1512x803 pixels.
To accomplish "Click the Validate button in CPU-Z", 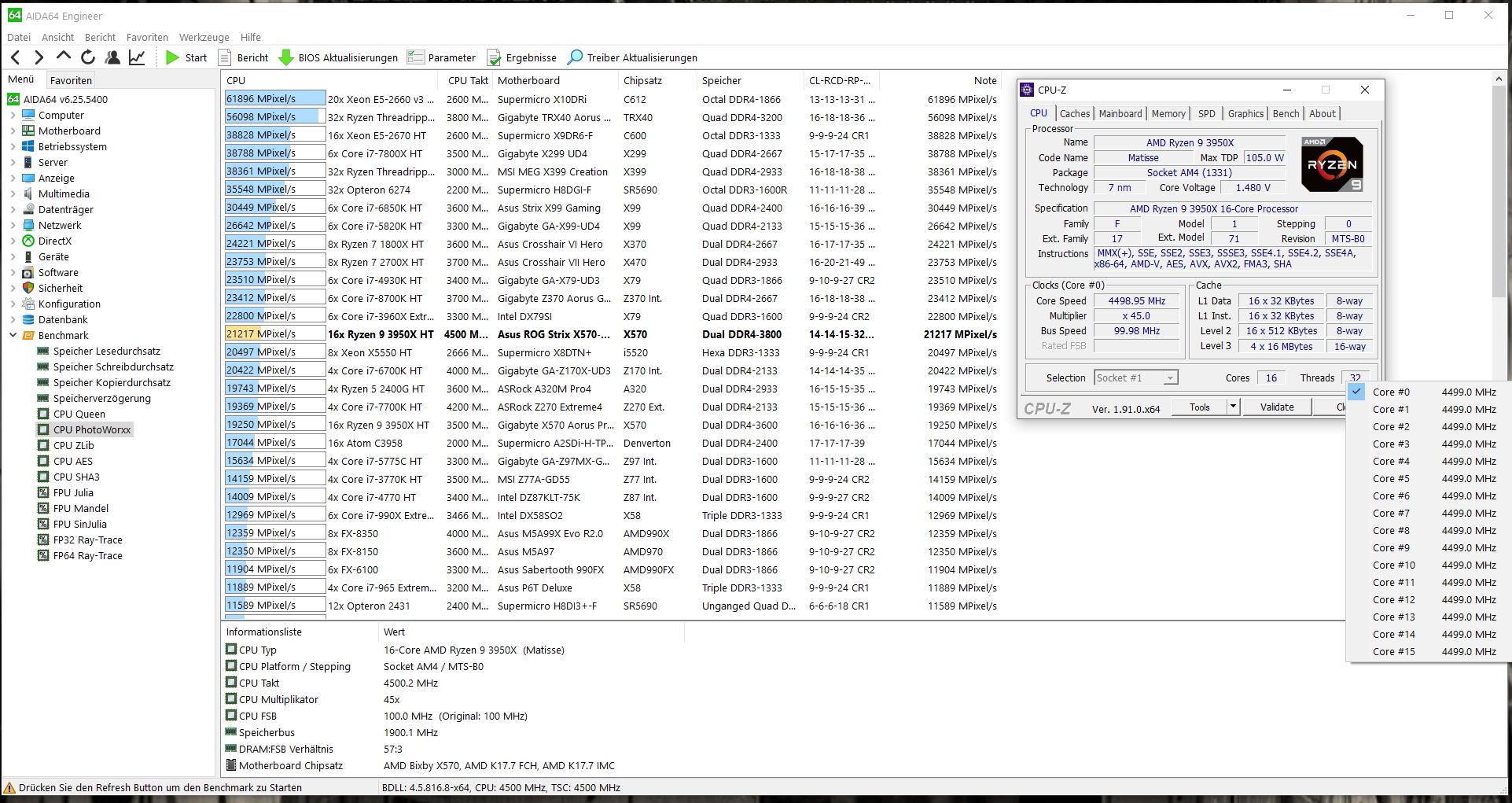I will click(1276, 407).
